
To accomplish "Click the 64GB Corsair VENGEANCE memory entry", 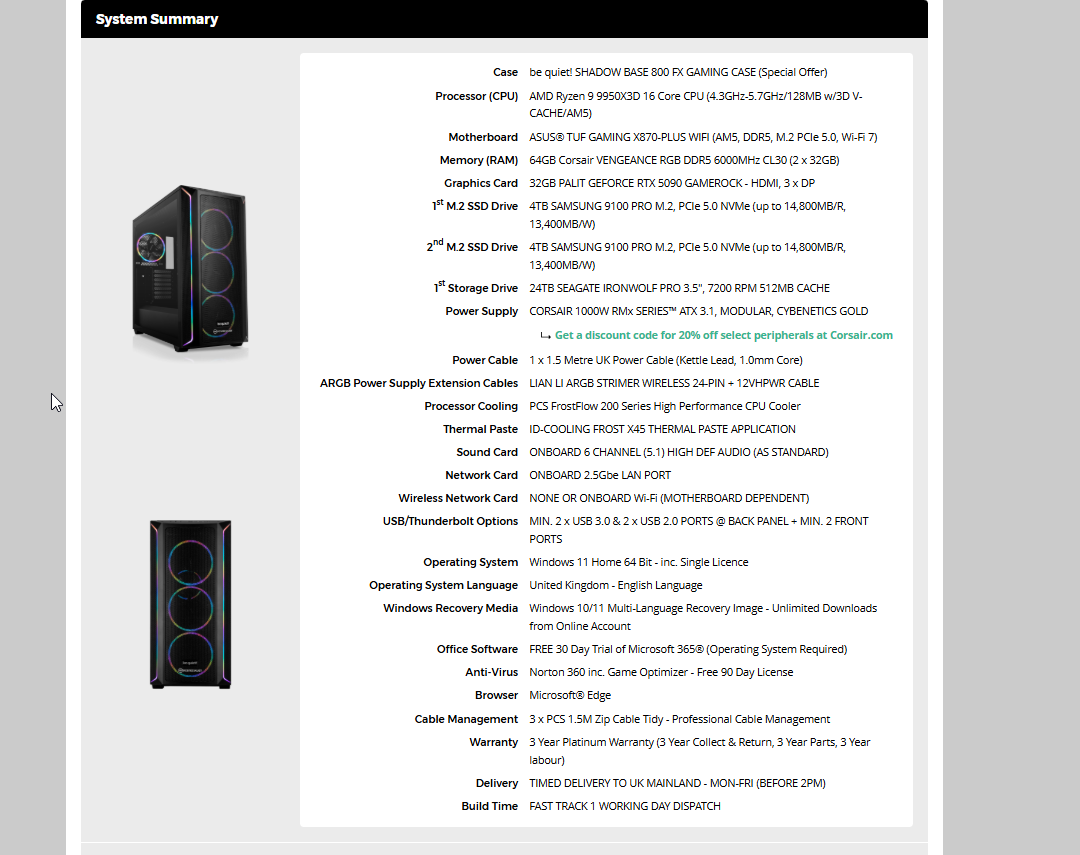I will (684, 160).
